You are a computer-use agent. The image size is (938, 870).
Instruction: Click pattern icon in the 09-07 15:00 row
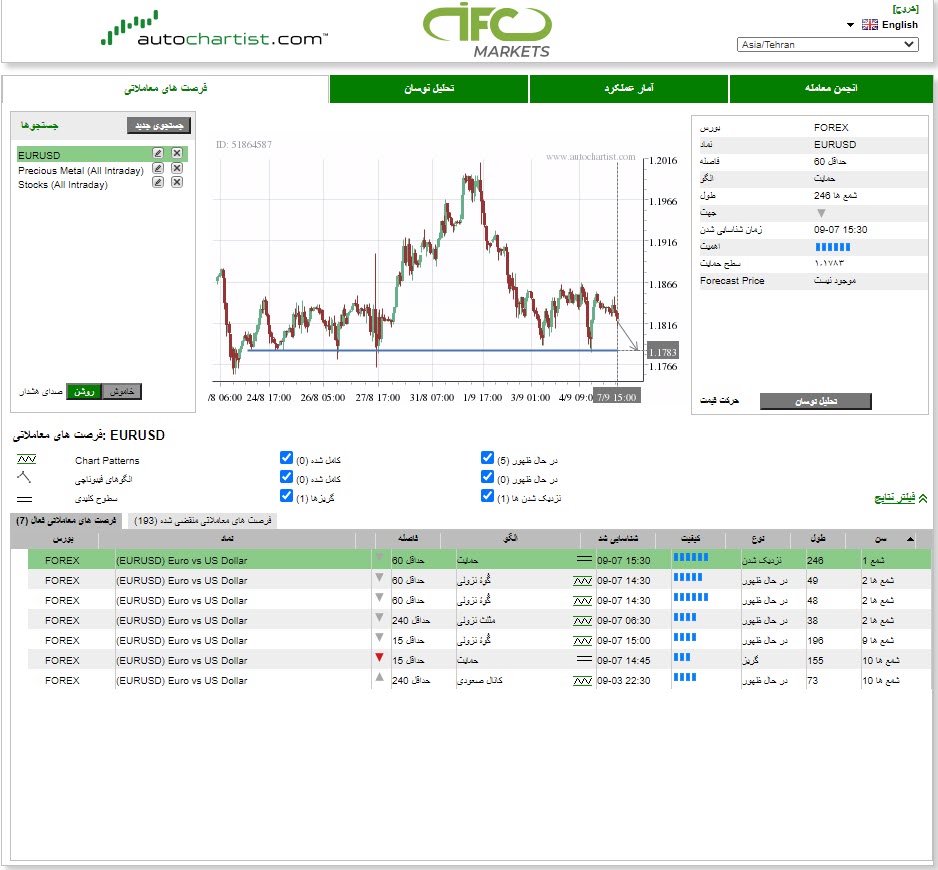pos(583,641)
